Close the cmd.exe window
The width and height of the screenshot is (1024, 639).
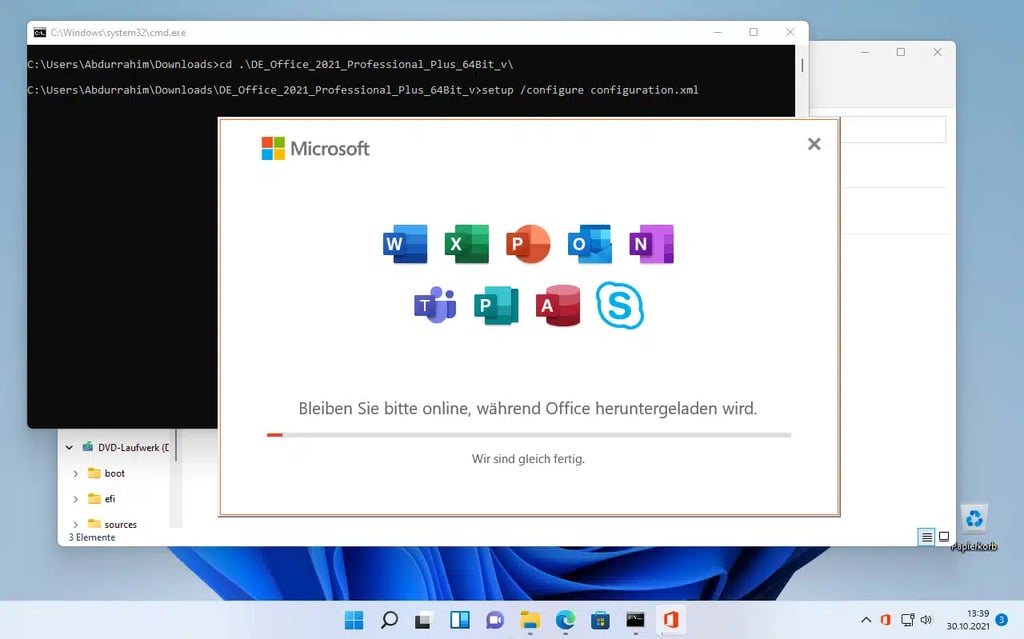pyautogui.click(x=790, y=32)
